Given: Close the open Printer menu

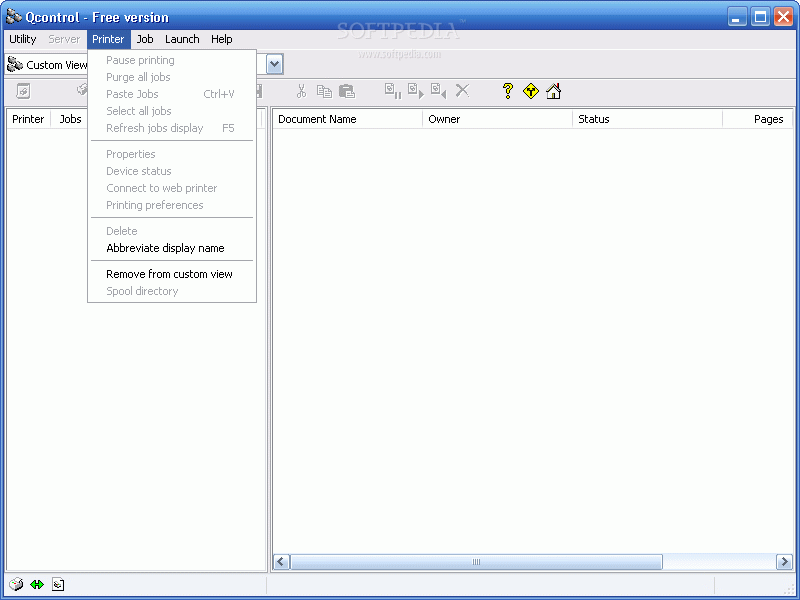Looking at the screenshot, I should pyautogui.click(x=108, y=39).
